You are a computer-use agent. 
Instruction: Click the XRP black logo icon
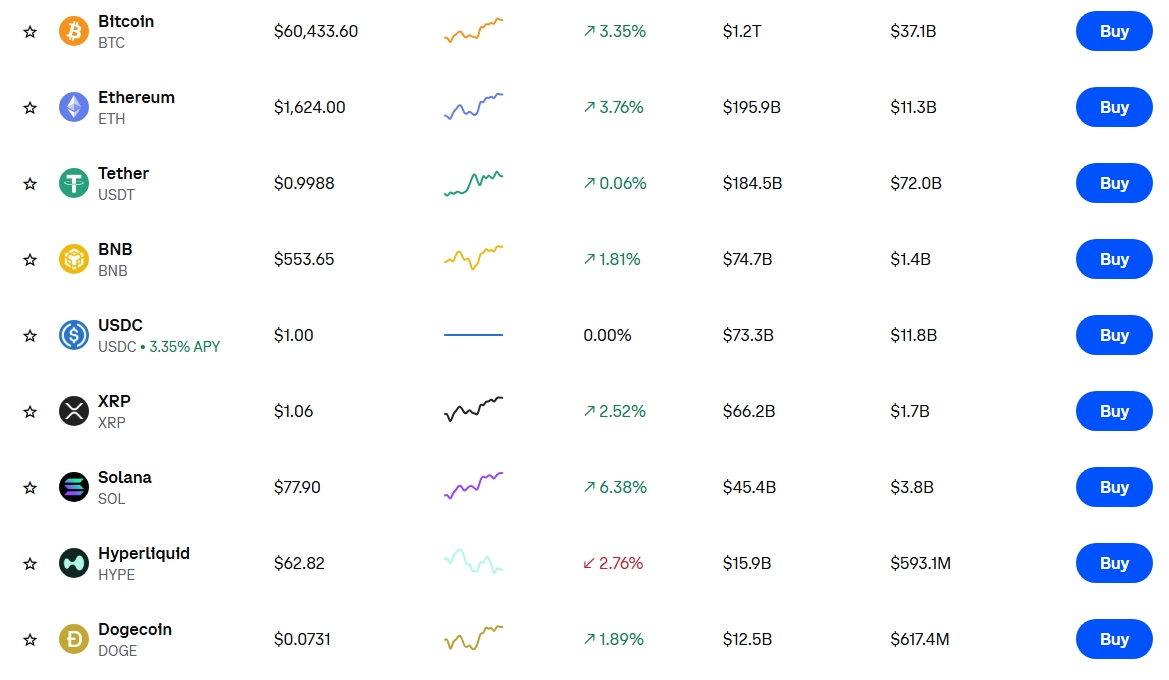tap(74, 412)
